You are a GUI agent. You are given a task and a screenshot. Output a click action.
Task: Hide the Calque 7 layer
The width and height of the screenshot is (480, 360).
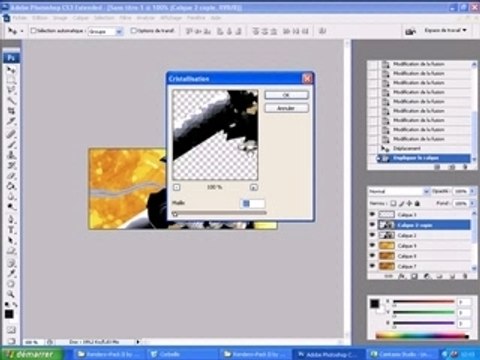pyautogui.click(x=372, y=266)
